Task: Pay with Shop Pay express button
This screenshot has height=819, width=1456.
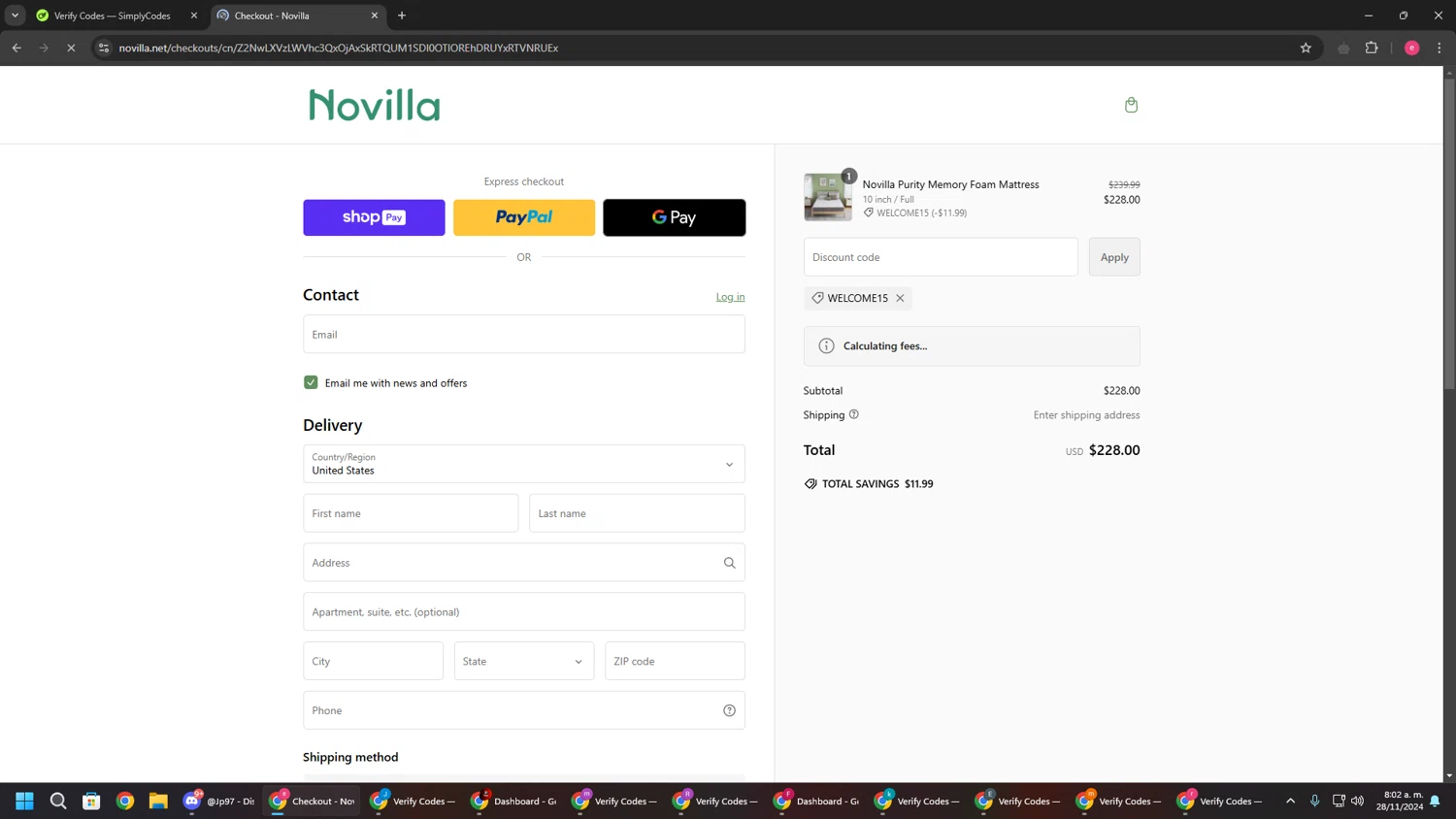Action: tap(374, 217)
